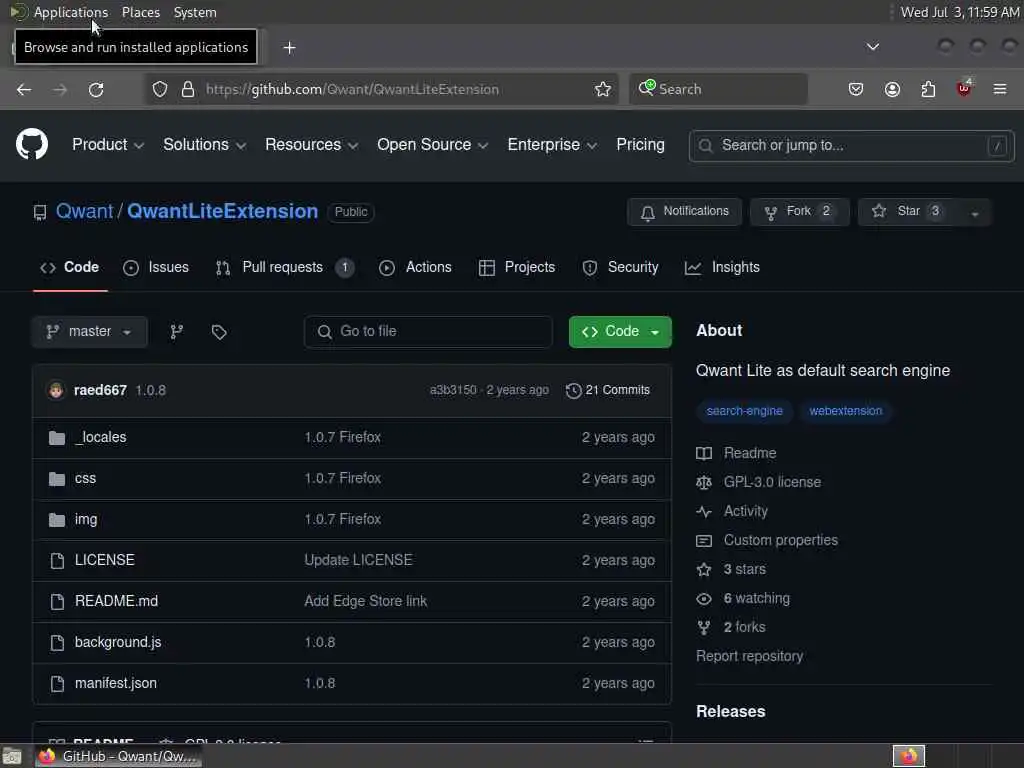Expand the Resources menu
Viewport: 1024px width, 768px height.
coord(312,145)
